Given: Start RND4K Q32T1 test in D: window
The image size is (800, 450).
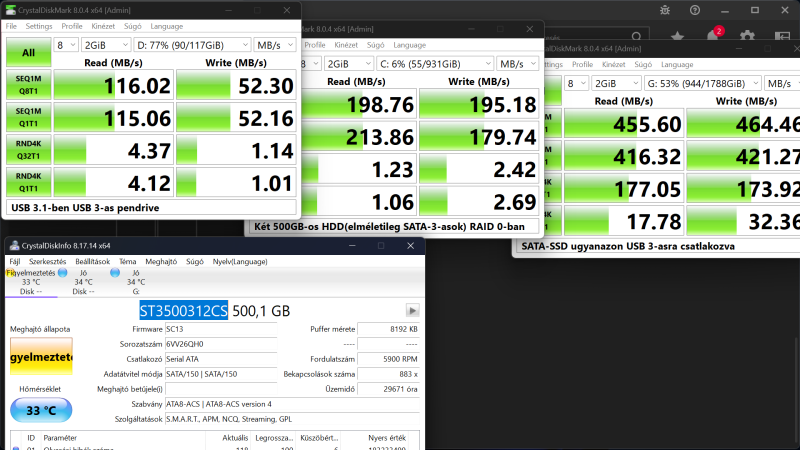Looking at the screenshot, I should [29, 150].
